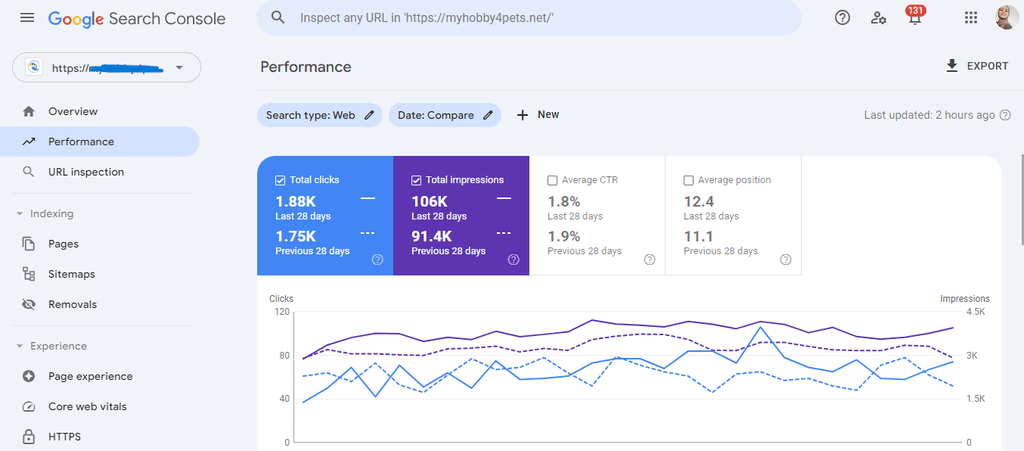Screen dimensions: 1024x451
Task: Click the Sitemaps tree icon
Action: pos(28,274)
